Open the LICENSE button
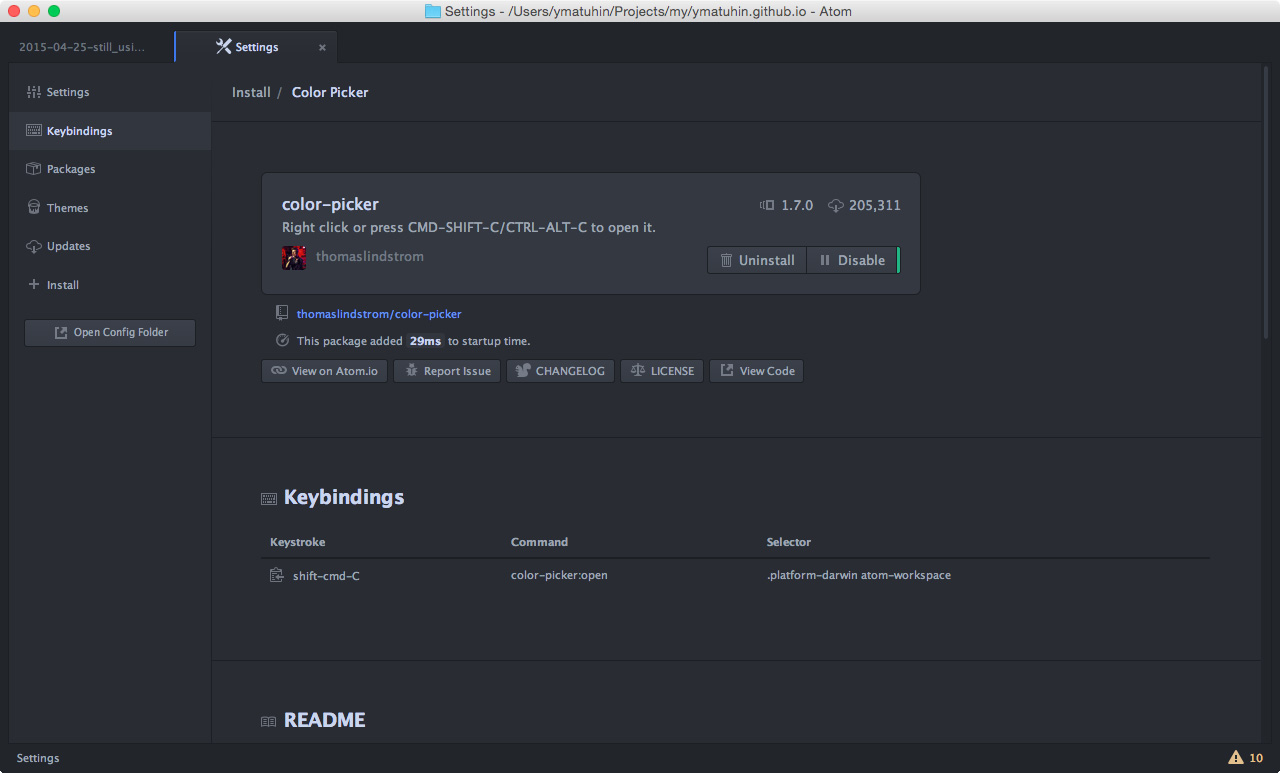 [662, 371]
